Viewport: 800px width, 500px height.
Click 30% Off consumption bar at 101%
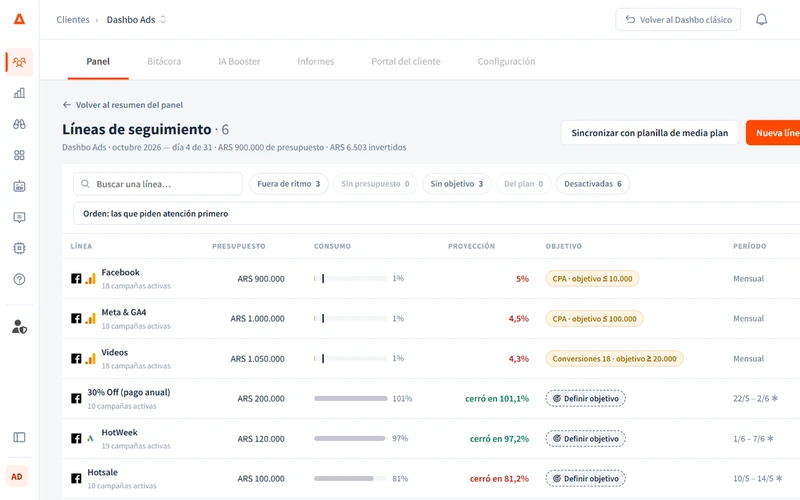tap(351, 398)
